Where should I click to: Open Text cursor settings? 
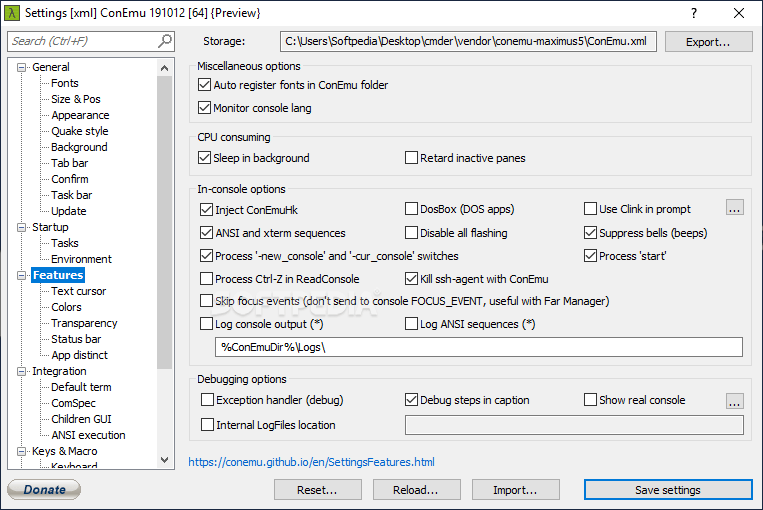click(x=78, y=291)
